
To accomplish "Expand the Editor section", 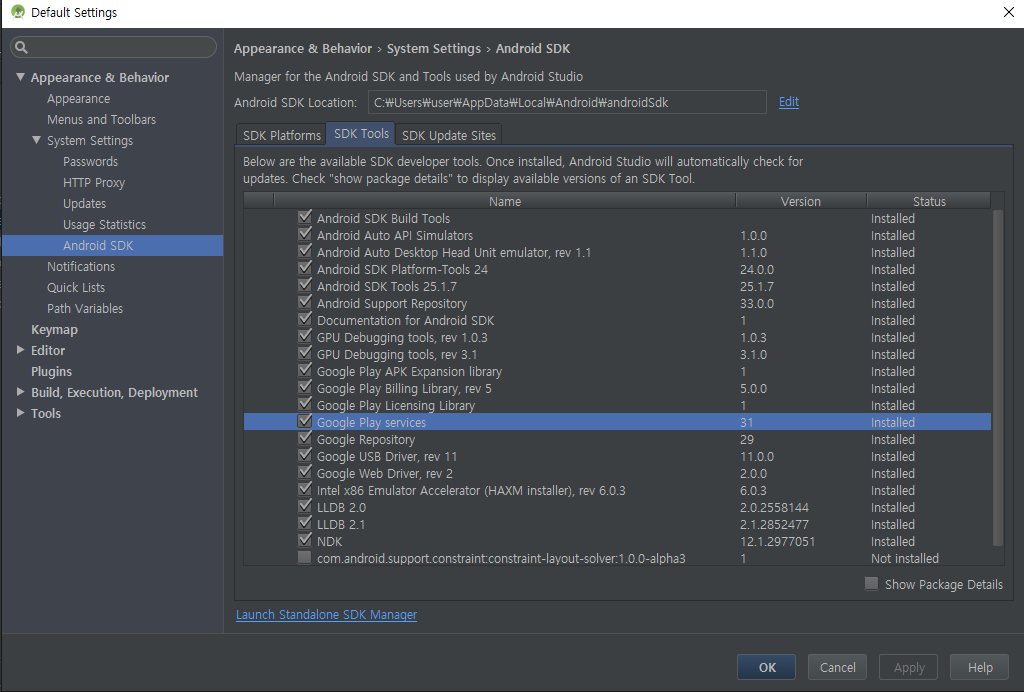I will 20,350.
